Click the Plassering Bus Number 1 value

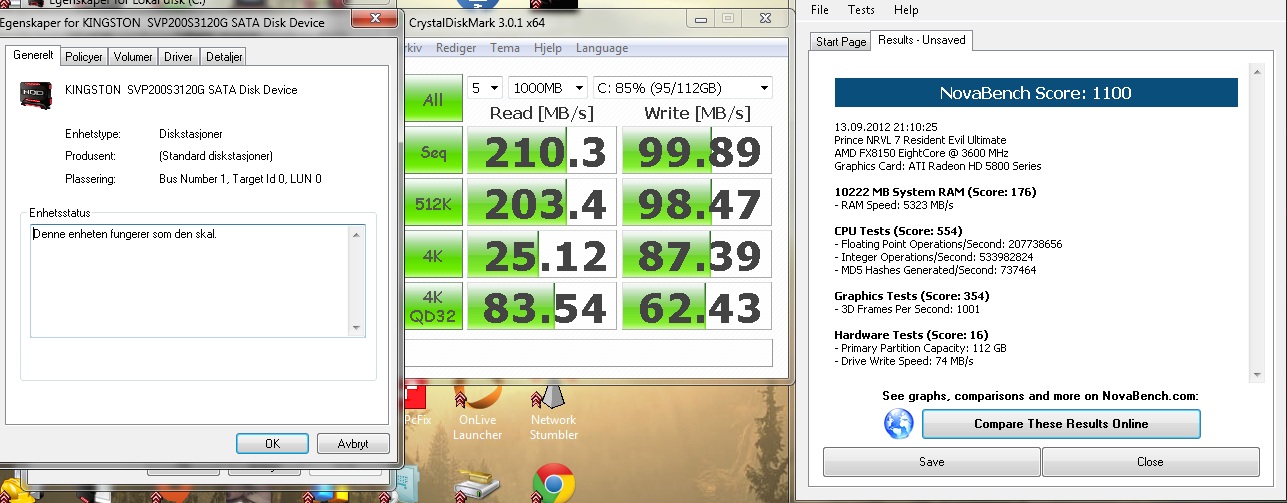240,179
